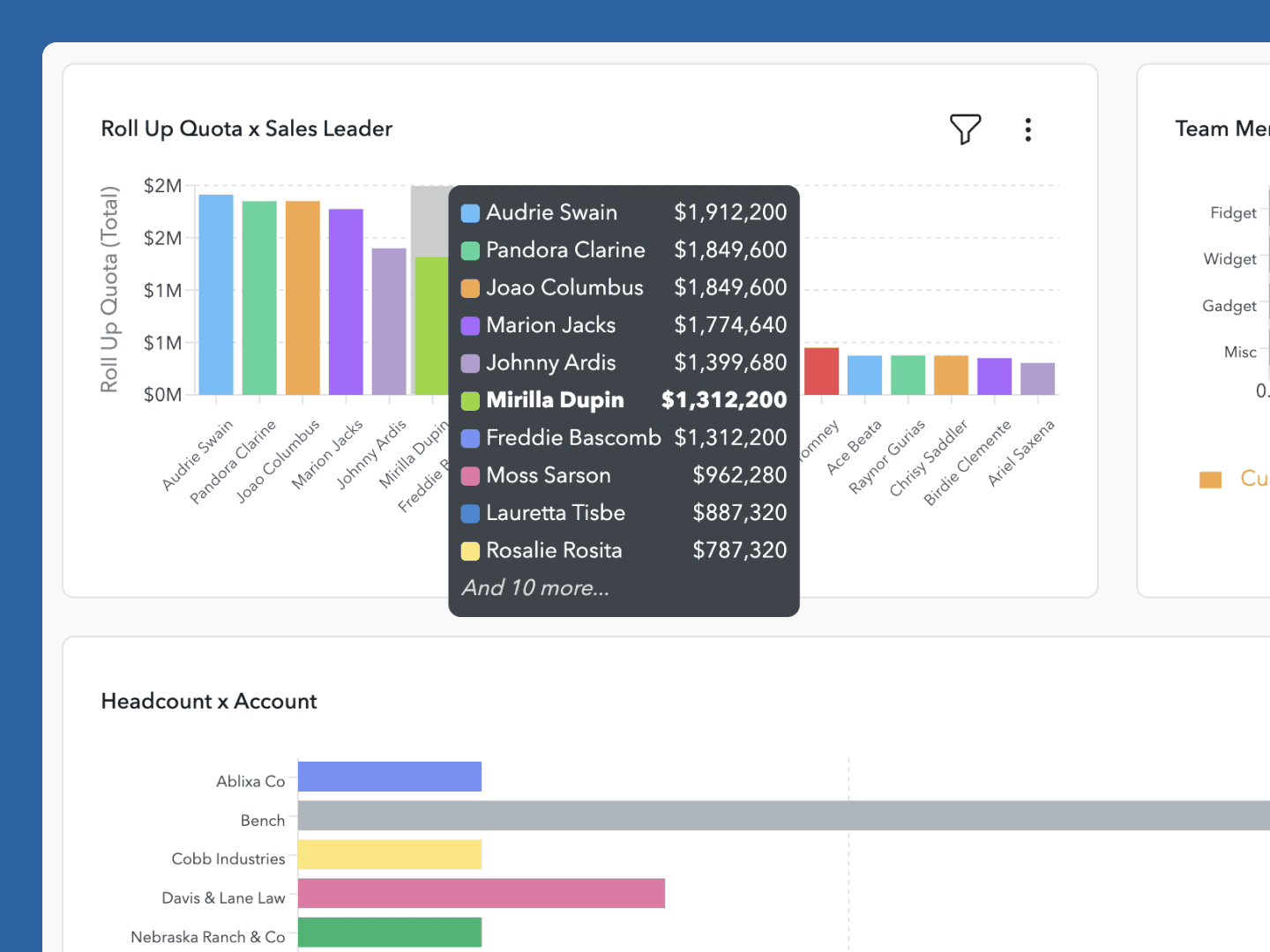This screenshot has height=952, width=1270.
Task: Click the highlighted Mirilla Dupin bar
Action: tap(432, 326)
